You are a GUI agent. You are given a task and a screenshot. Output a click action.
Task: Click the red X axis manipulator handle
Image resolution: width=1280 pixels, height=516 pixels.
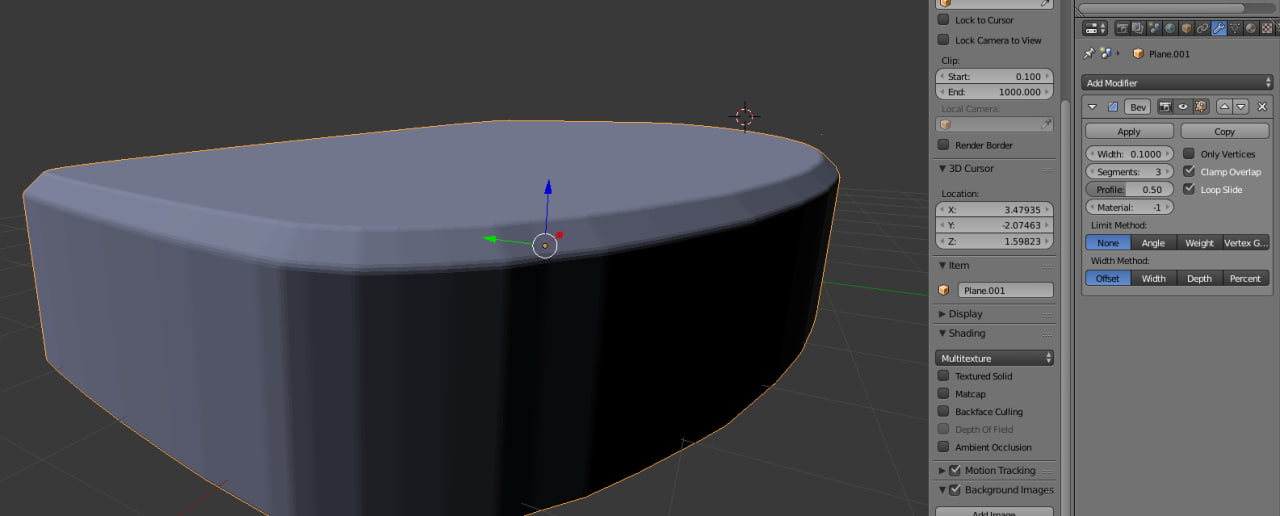click(560, 236)
